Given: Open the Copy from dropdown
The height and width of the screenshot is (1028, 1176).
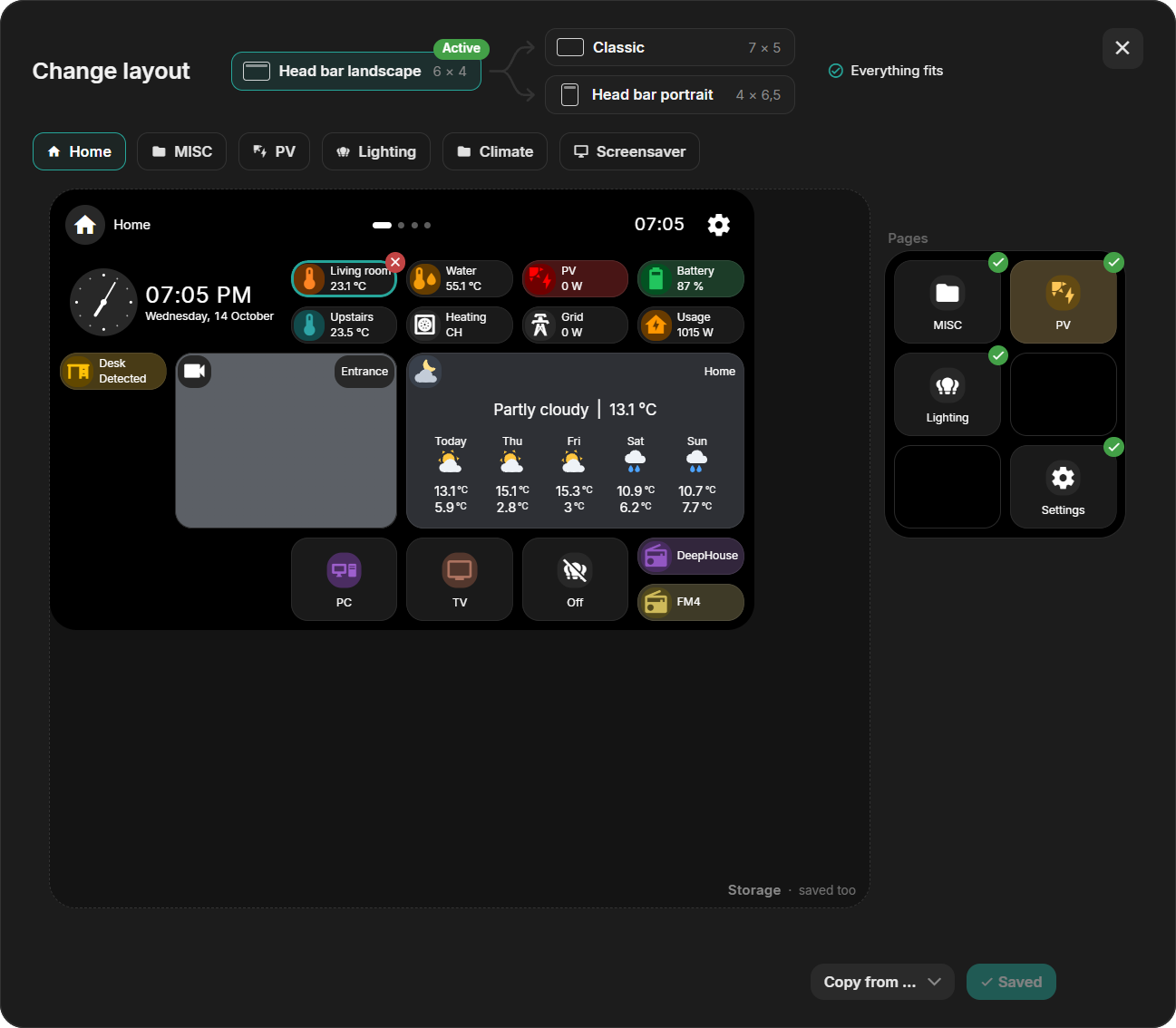Looking at the screenshot, I should click(882, 982).
